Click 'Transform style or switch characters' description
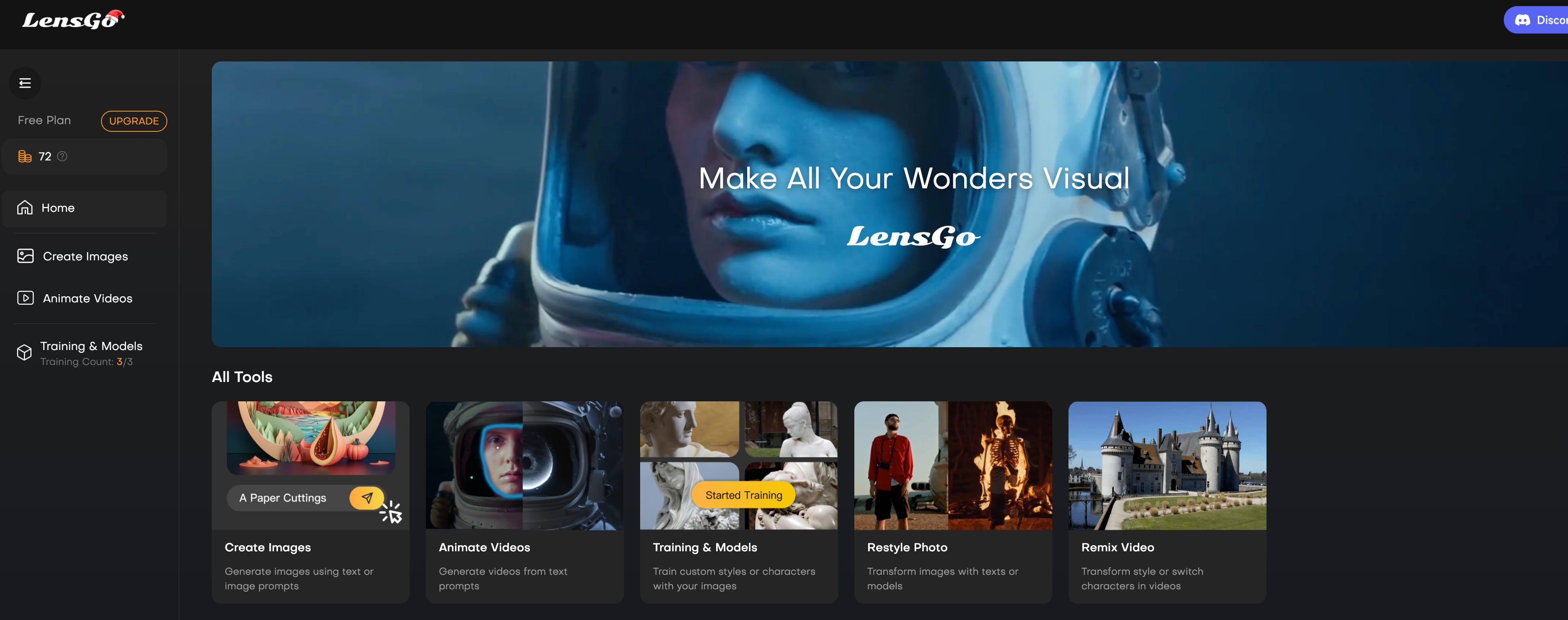 [x=1142, y=579]
